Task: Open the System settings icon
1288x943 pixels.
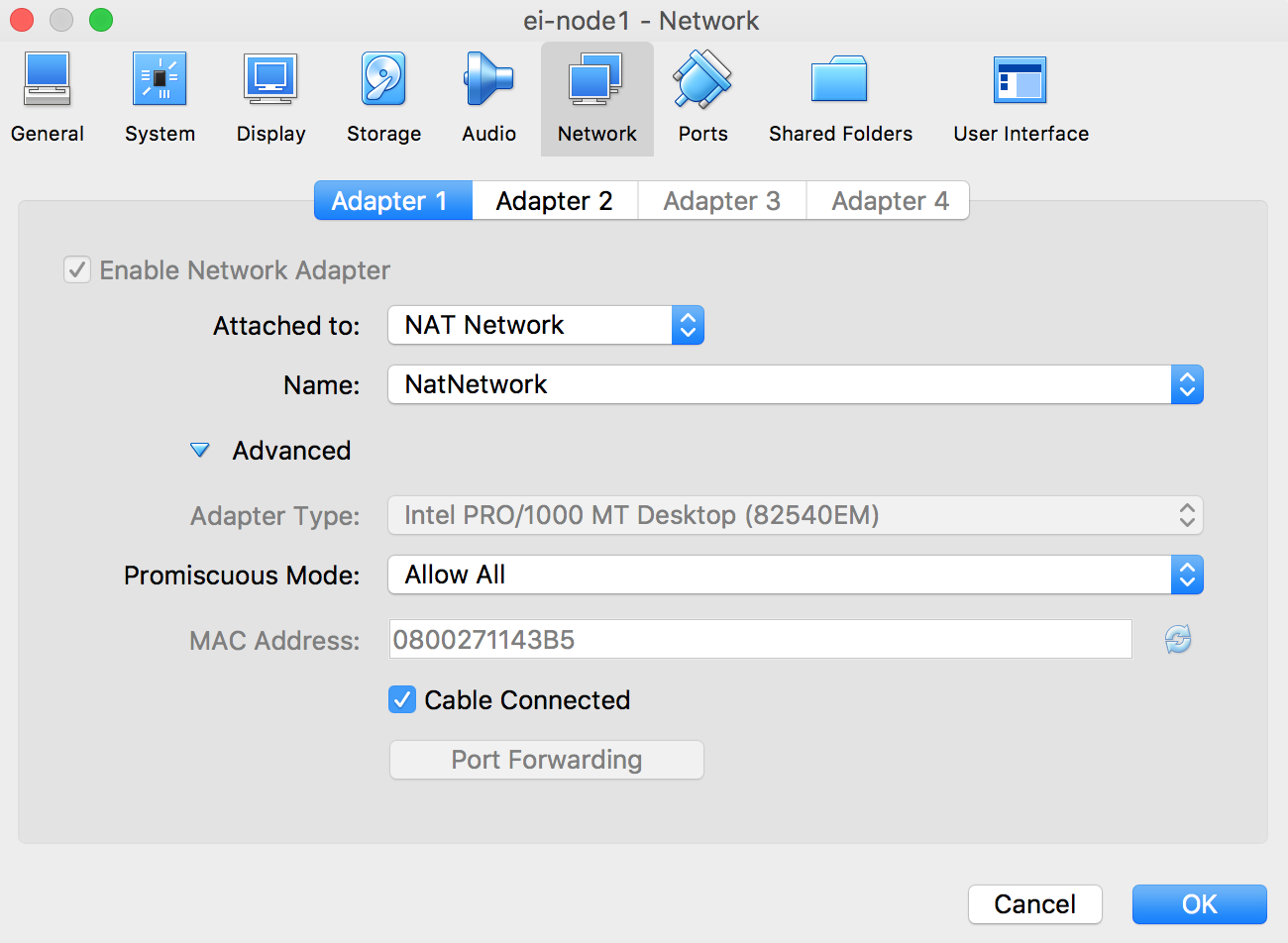Action: pyautogui.click(x=160, y=79)
